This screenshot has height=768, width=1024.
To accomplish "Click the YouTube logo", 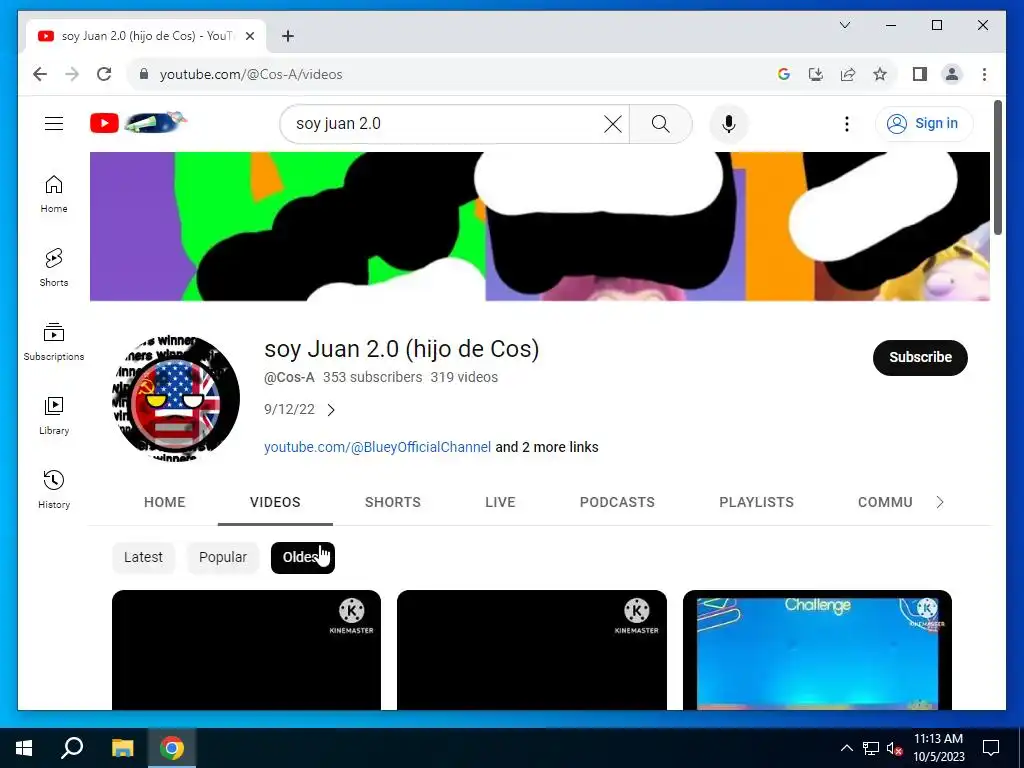I will click(138, 122).
